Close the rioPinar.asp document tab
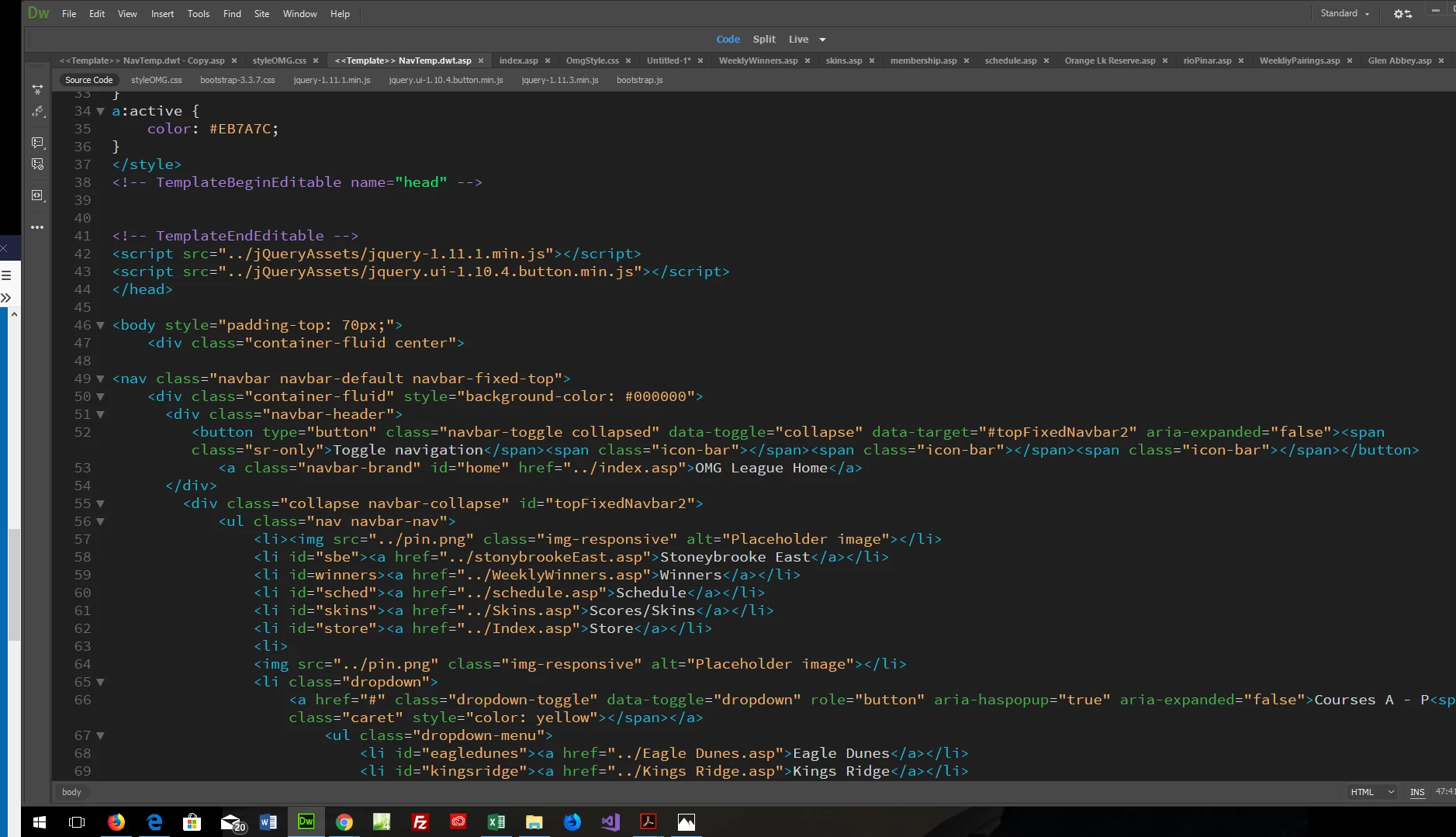Screen dimensions: 1456x837 (x=1241, y=61)
